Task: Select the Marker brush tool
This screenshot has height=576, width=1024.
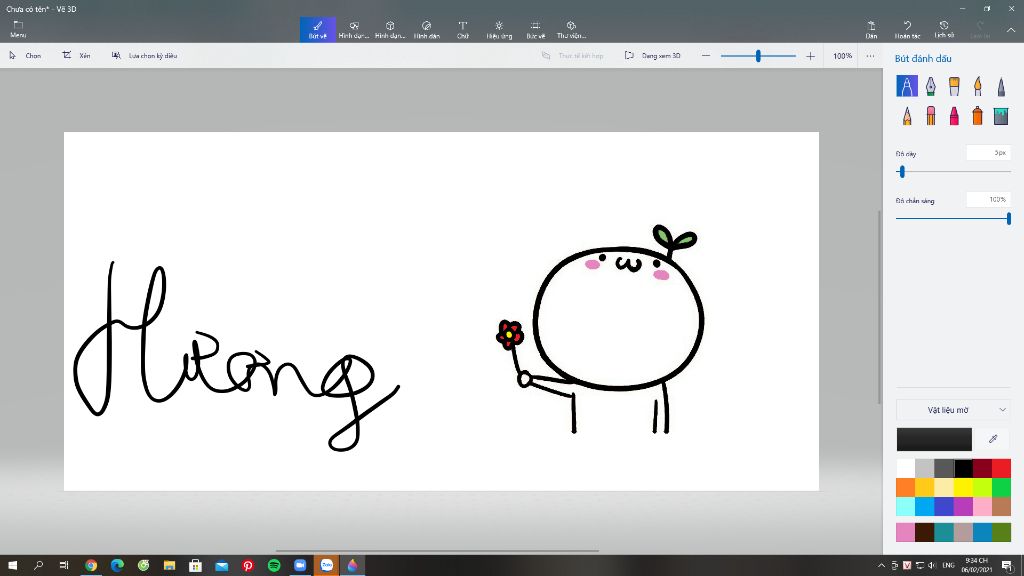Action: point(906,86)
